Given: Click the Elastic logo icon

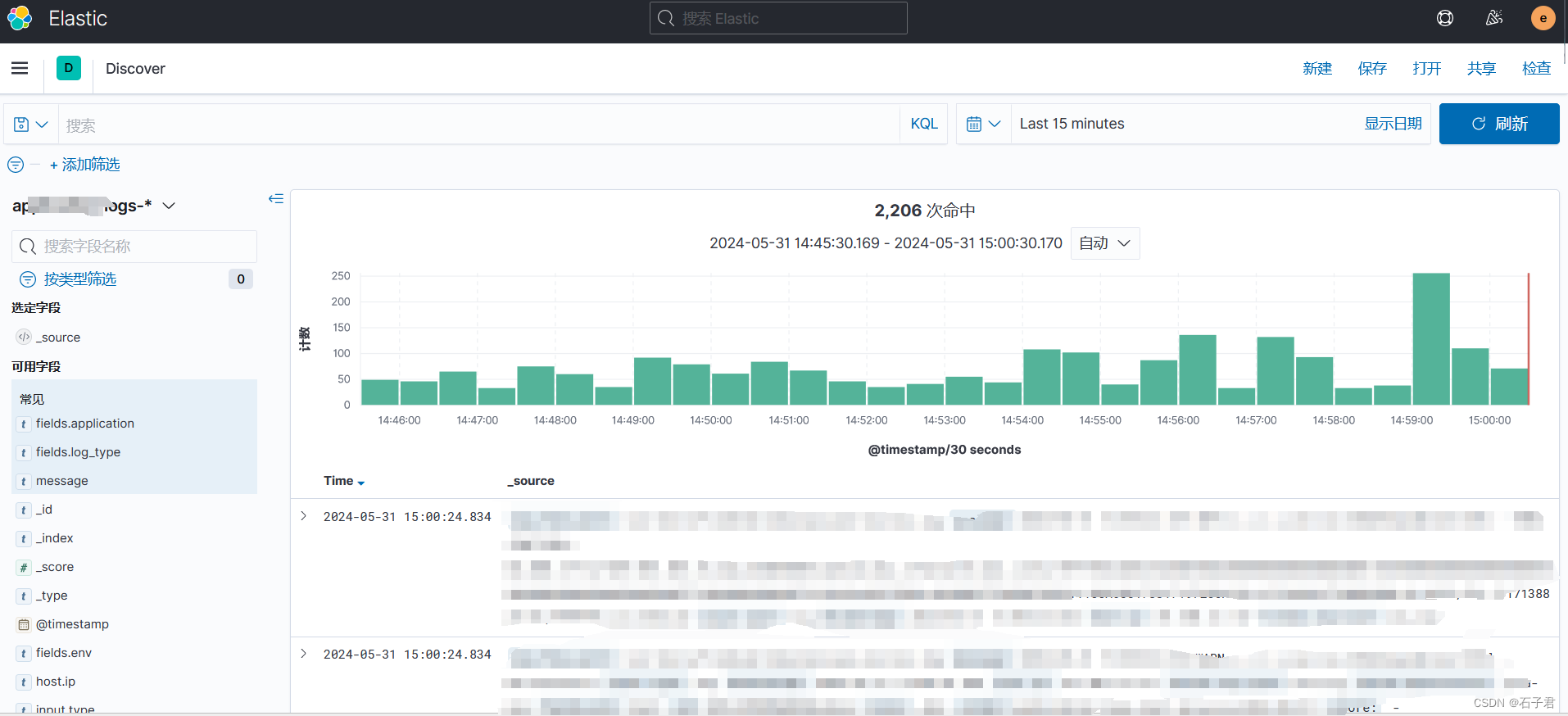Looking at the screenshot, I should pos(20,18).
